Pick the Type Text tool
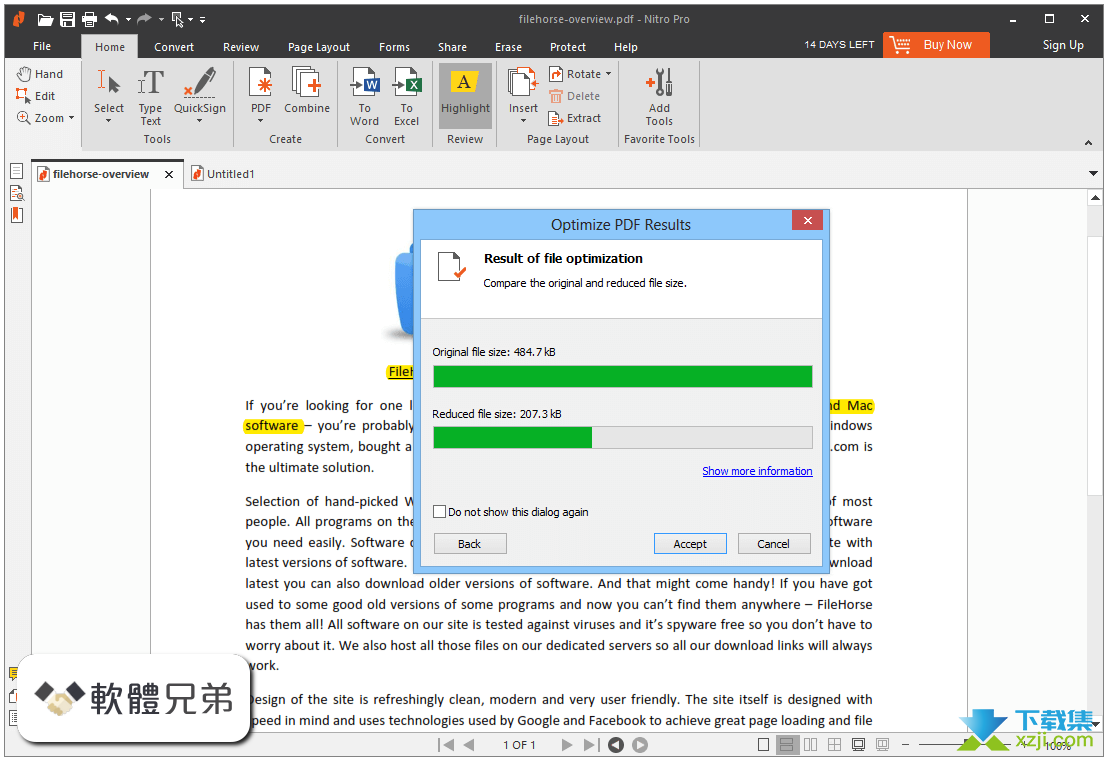This screenshot has height=760, width=1106. click(x=150, y=97)
